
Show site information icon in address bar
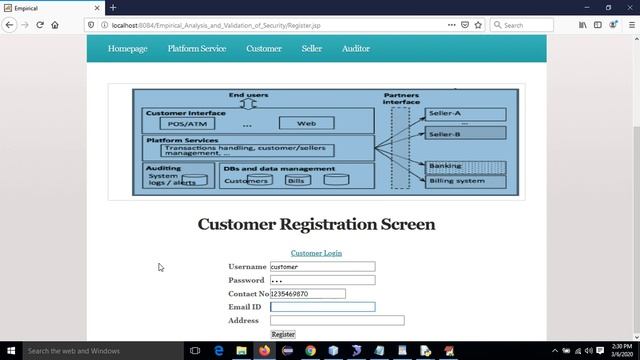pos(104,25)
